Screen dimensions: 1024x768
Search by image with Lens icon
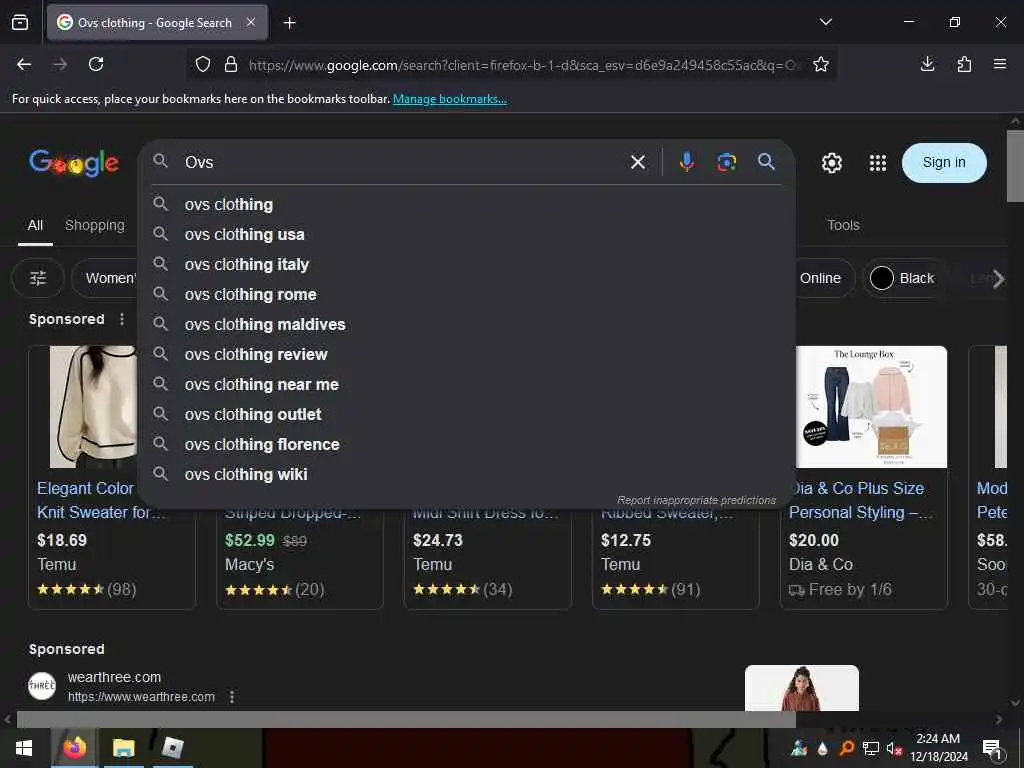click(726, 162)
